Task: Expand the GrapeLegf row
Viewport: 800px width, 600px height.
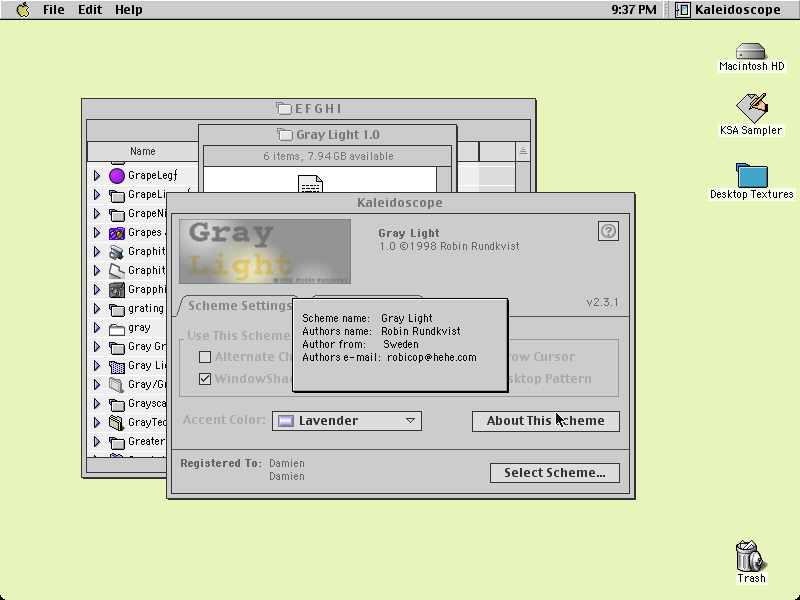Action: 97,176
